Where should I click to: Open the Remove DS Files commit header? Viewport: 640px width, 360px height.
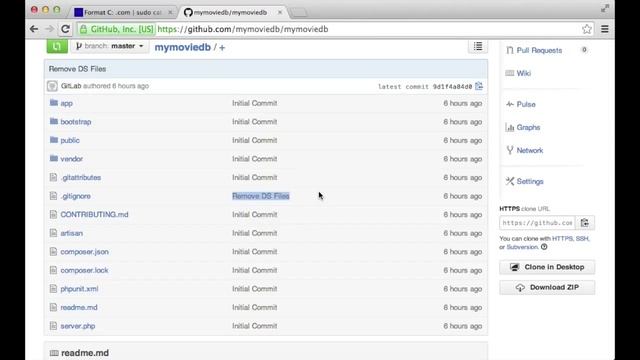coord(78,69)
